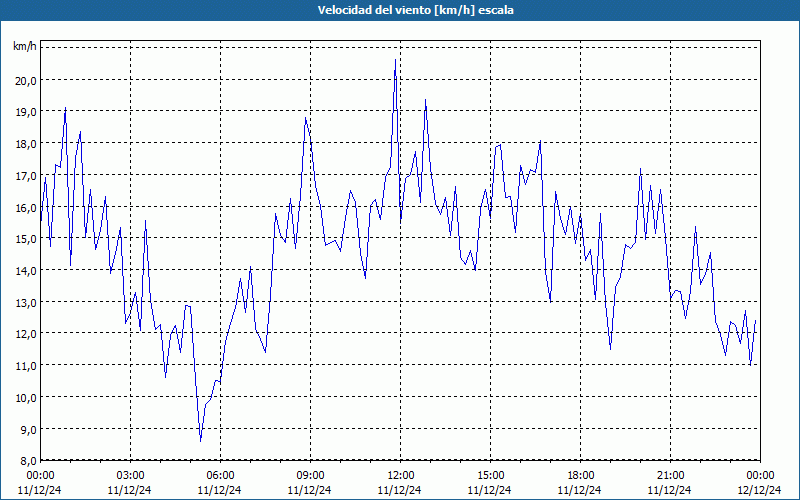
Task: Click the '12,0' y-axis value
Action: pyautogui.click(x=28, y=334)
